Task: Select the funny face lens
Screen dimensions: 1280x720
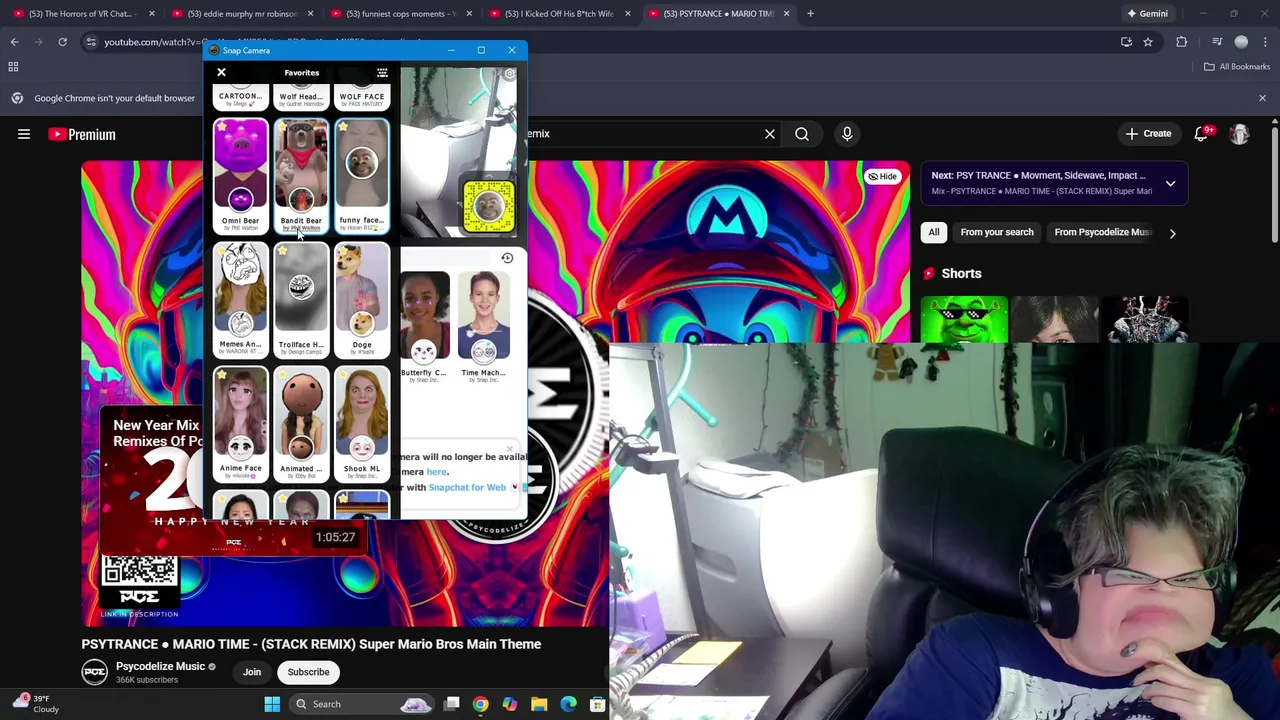Action: point(362,175)
